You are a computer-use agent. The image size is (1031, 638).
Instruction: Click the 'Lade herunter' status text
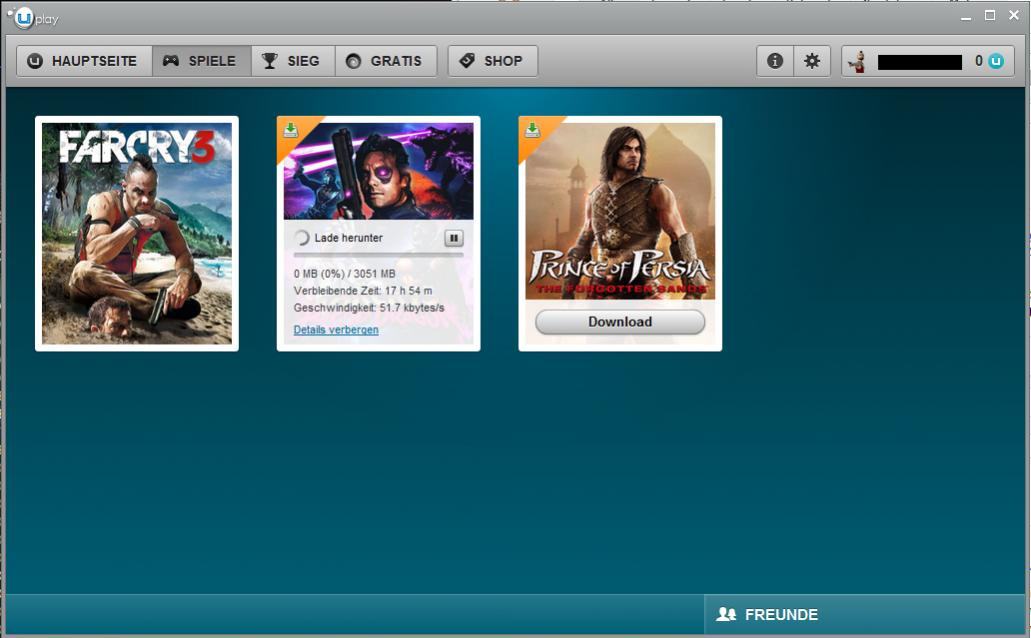click(348, 238)
